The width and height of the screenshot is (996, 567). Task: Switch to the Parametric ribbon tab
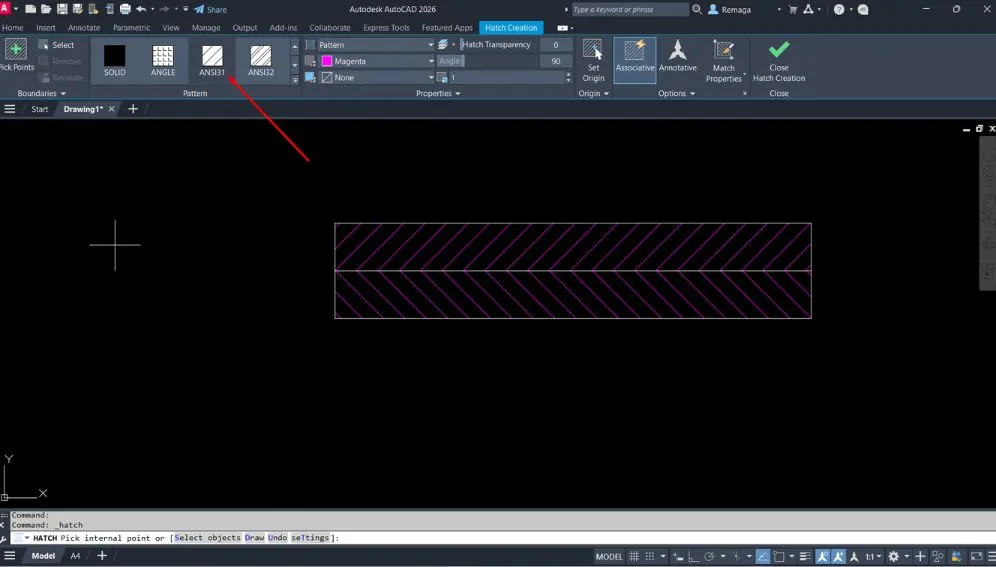131,28
